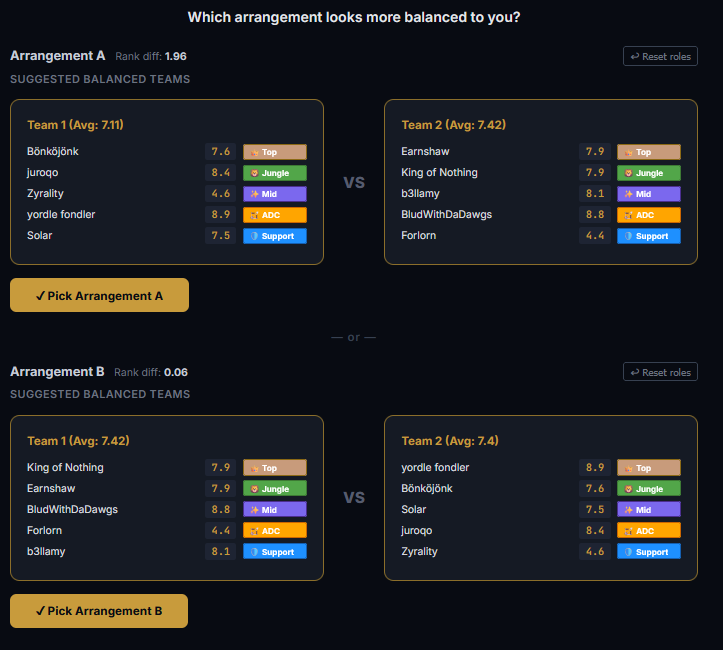Select BludWithDaDawgs player name in Arrangement A
The width and height of the screenshot is (723, 650).
coord(446,214)
